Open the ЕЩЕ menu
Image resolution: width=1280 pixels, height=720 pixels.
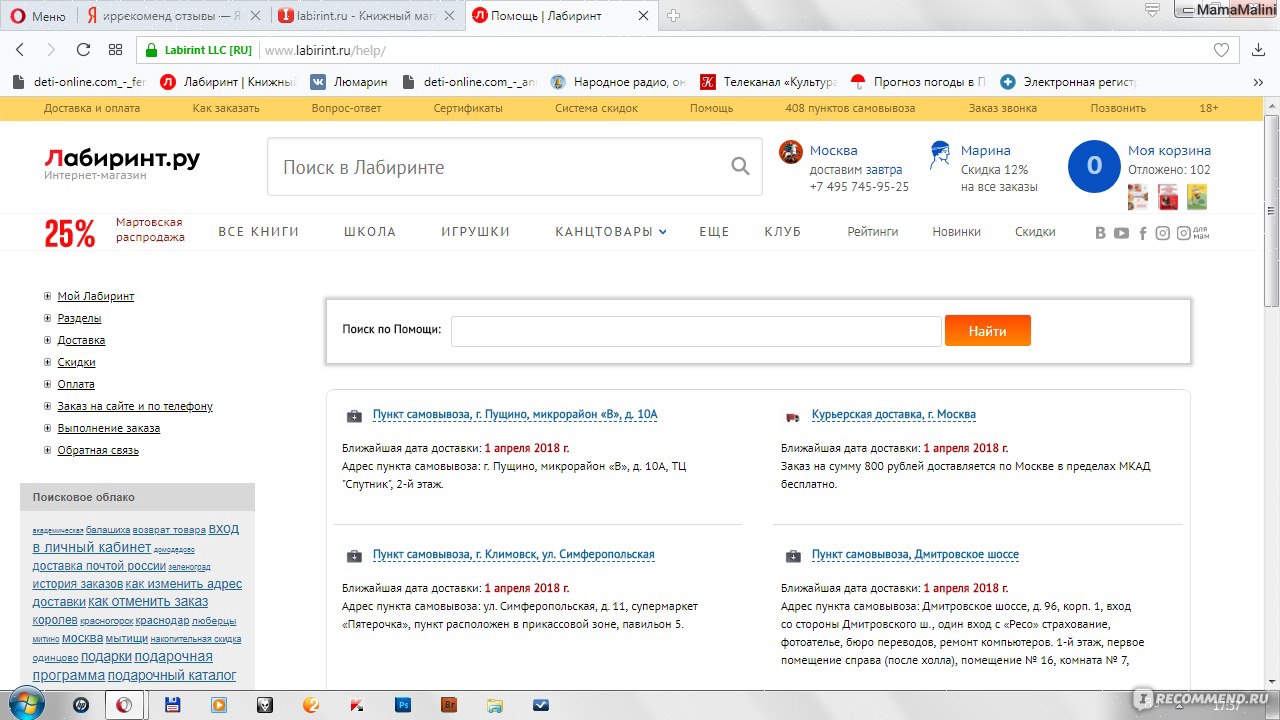tap(714, 232)
